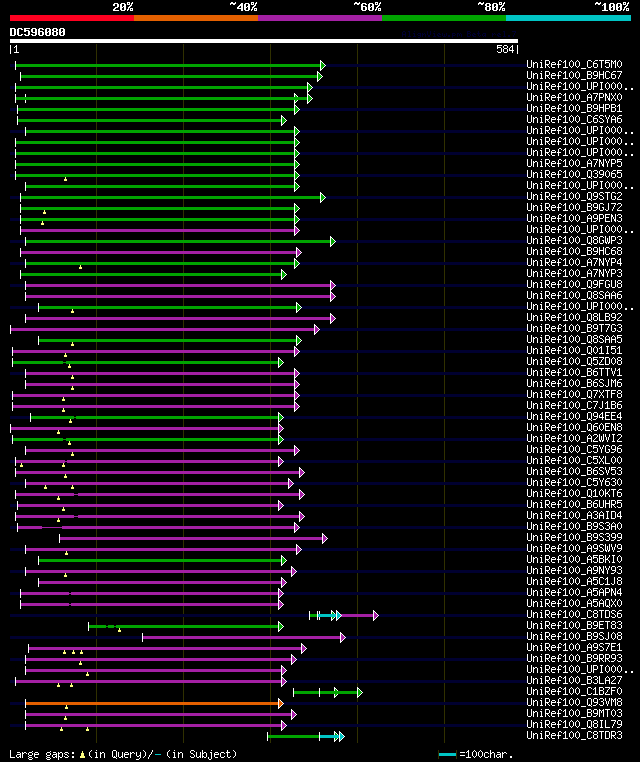The width and height of the screenshot is (640, 762).
Task: Click the query end position 584
Action: click(x=505, y=49)
